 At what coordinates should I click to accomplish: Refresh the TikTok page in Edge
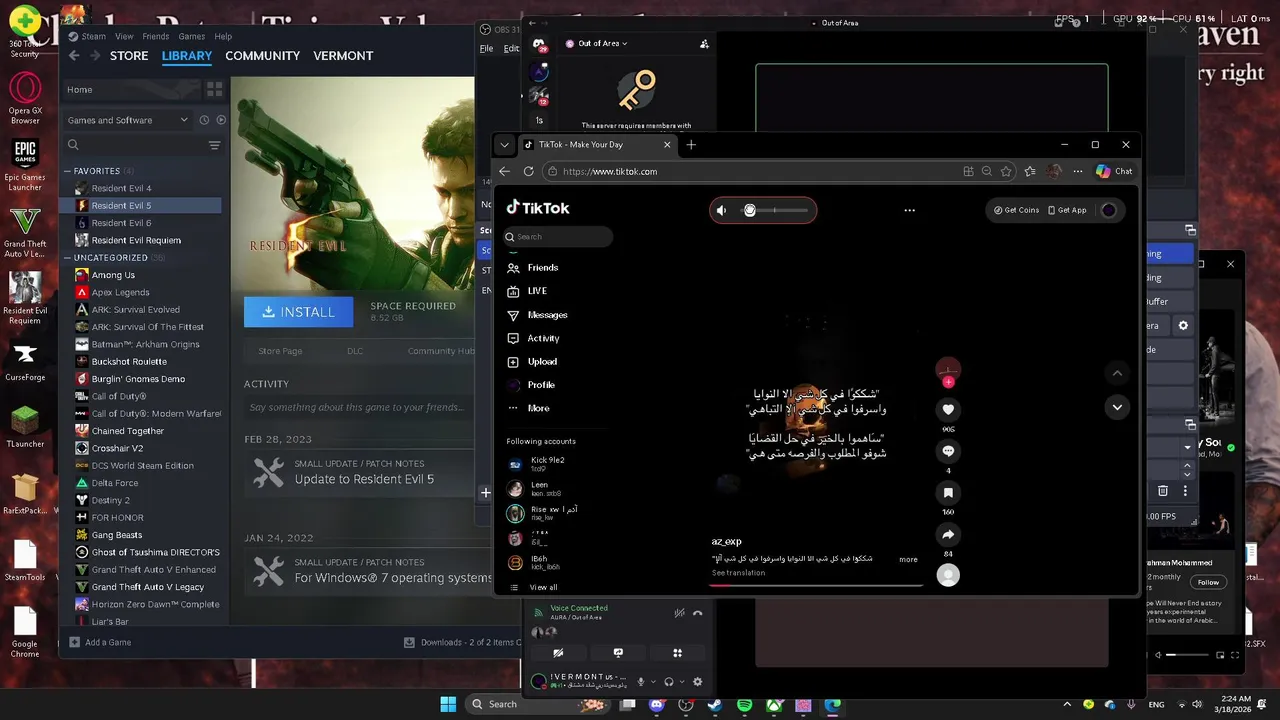tap(528, 171)
